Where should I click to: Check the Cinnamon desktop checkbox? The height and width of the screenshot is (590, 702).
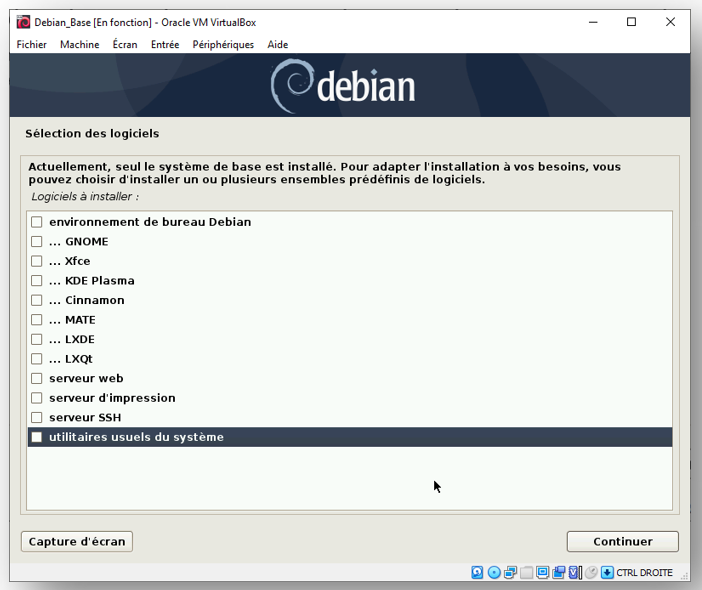tap(37, 300)
